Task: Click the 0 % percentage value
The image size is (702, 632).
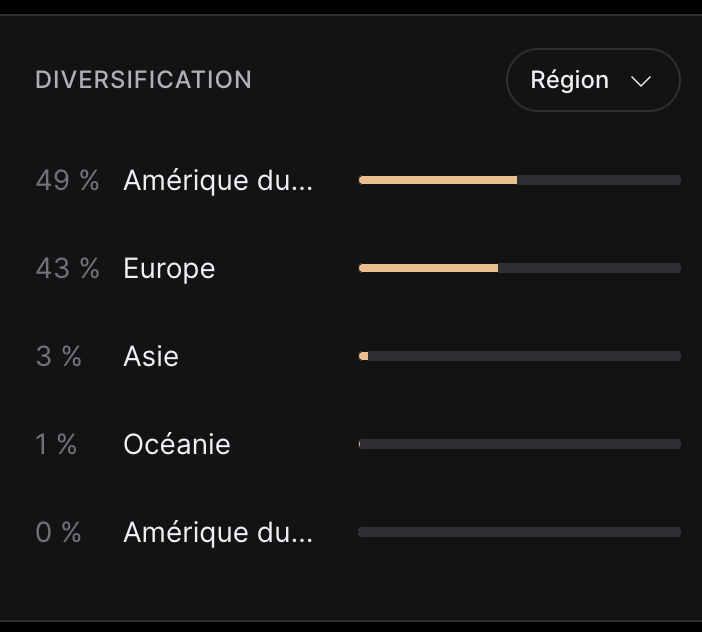Action: click(x=59, y=532)
